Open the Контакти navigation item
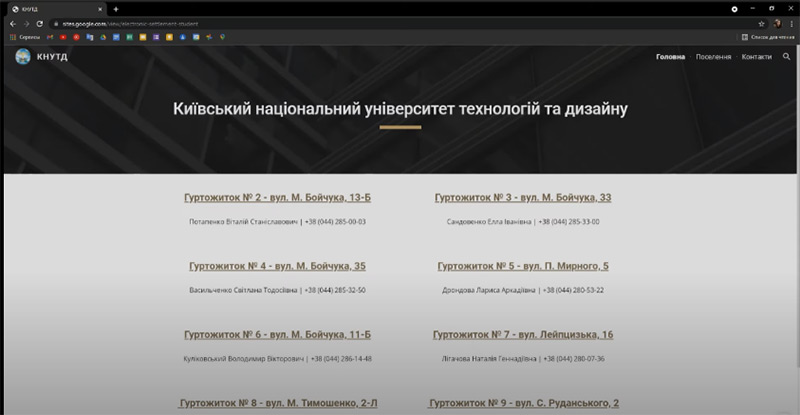Screen dimensions: 800x415 tap(757, 57)
